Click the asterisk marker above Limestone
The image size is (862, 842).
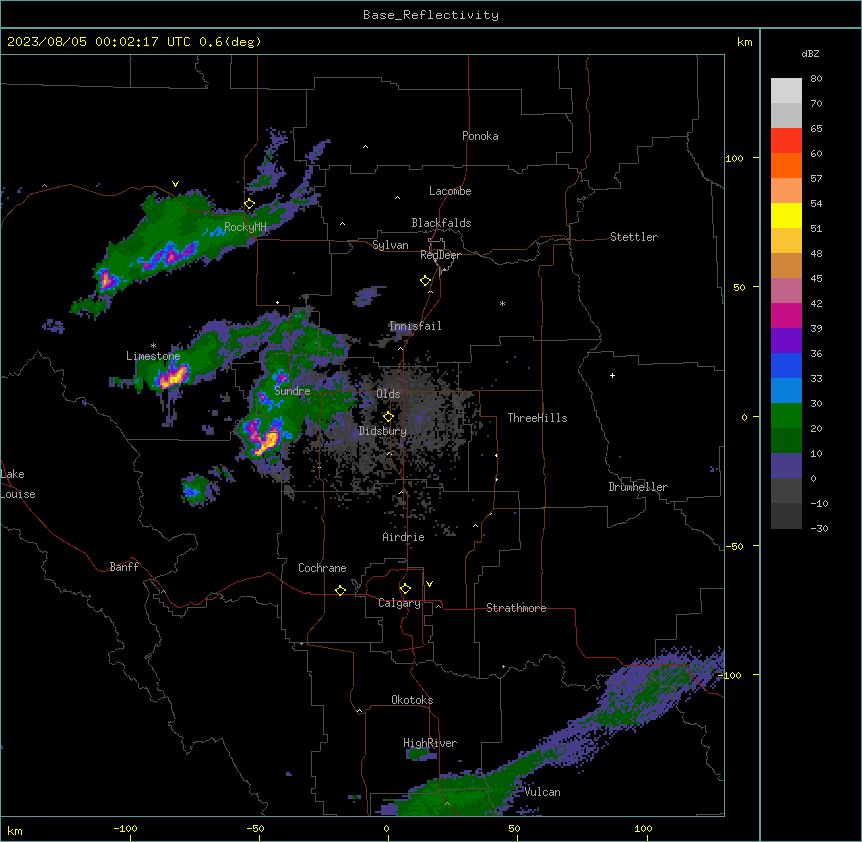(153, 345)
